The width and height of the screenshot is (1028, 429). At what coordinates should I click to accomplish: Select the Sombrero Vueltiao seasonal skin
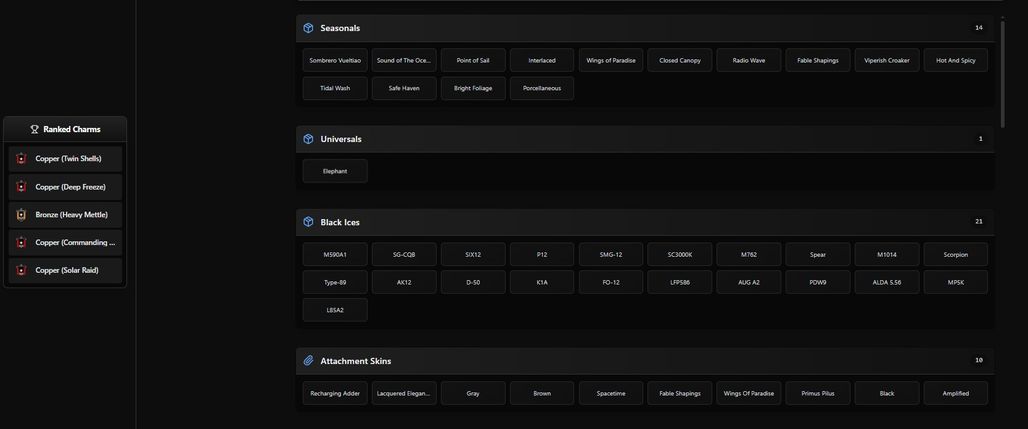[335, 60]
